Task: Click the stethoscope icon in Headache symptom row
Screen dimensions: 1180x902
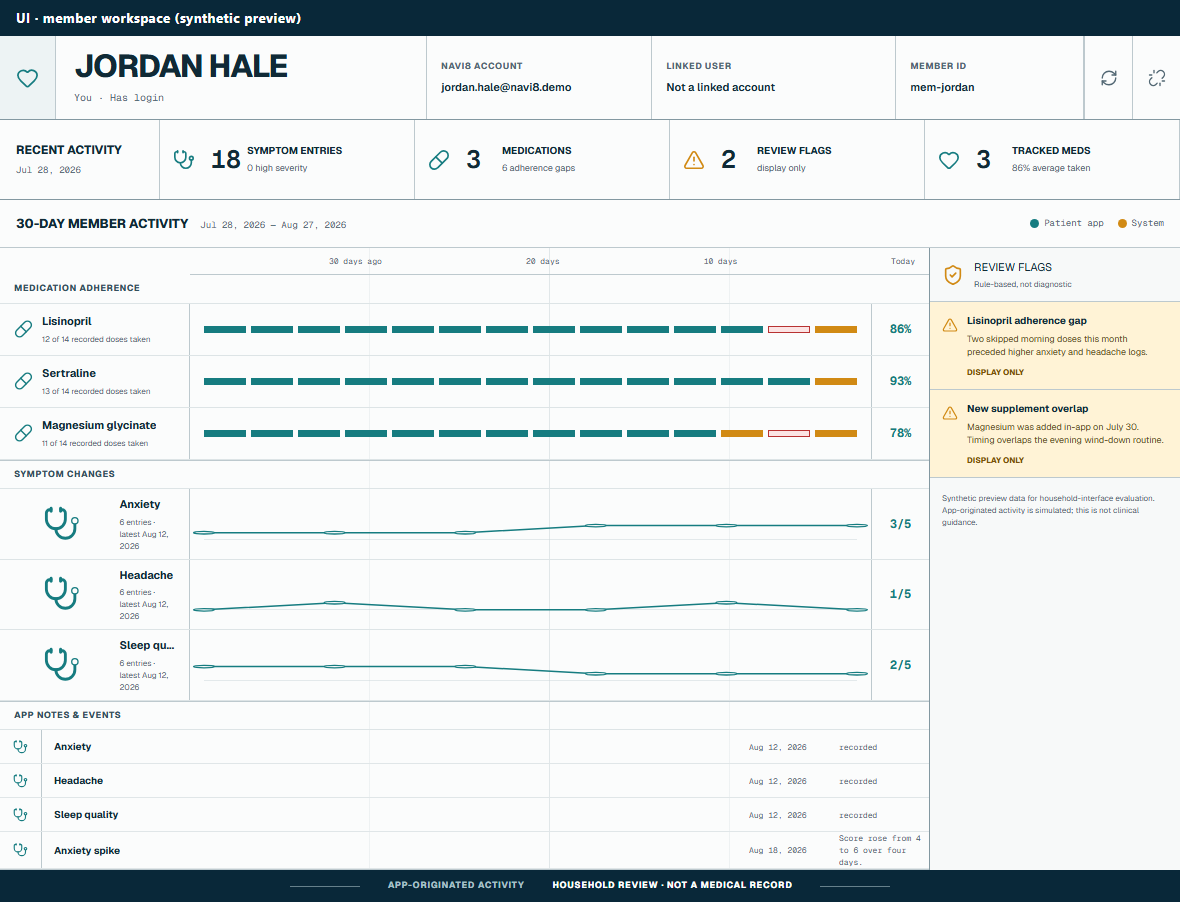Action: 62,593
